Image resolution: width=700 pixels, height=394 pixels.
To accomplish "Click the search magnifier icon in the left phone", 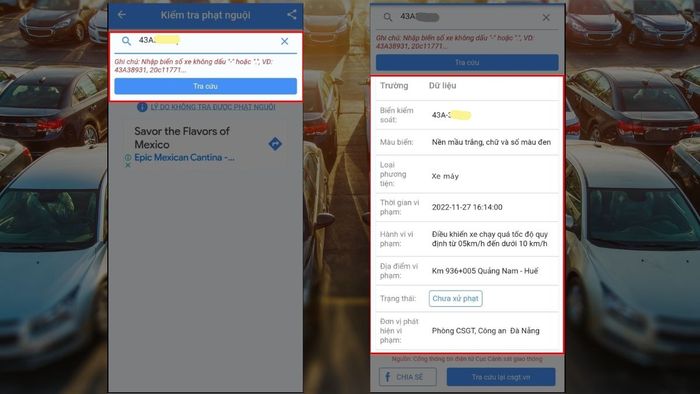I will click(x=126, y=41).
